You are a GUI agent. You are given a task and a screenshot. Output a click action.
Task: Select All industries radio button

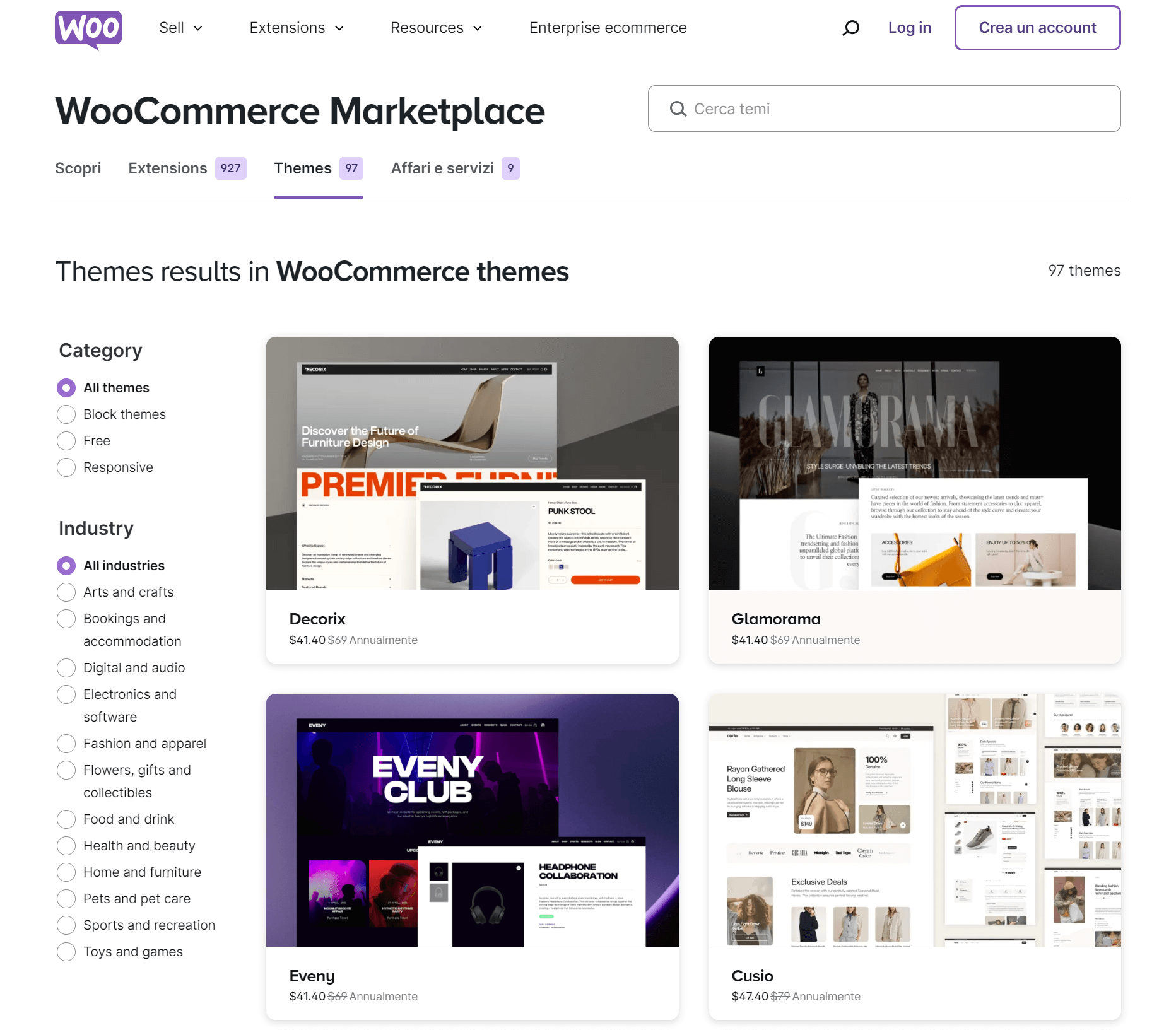(x=66, y=566)
